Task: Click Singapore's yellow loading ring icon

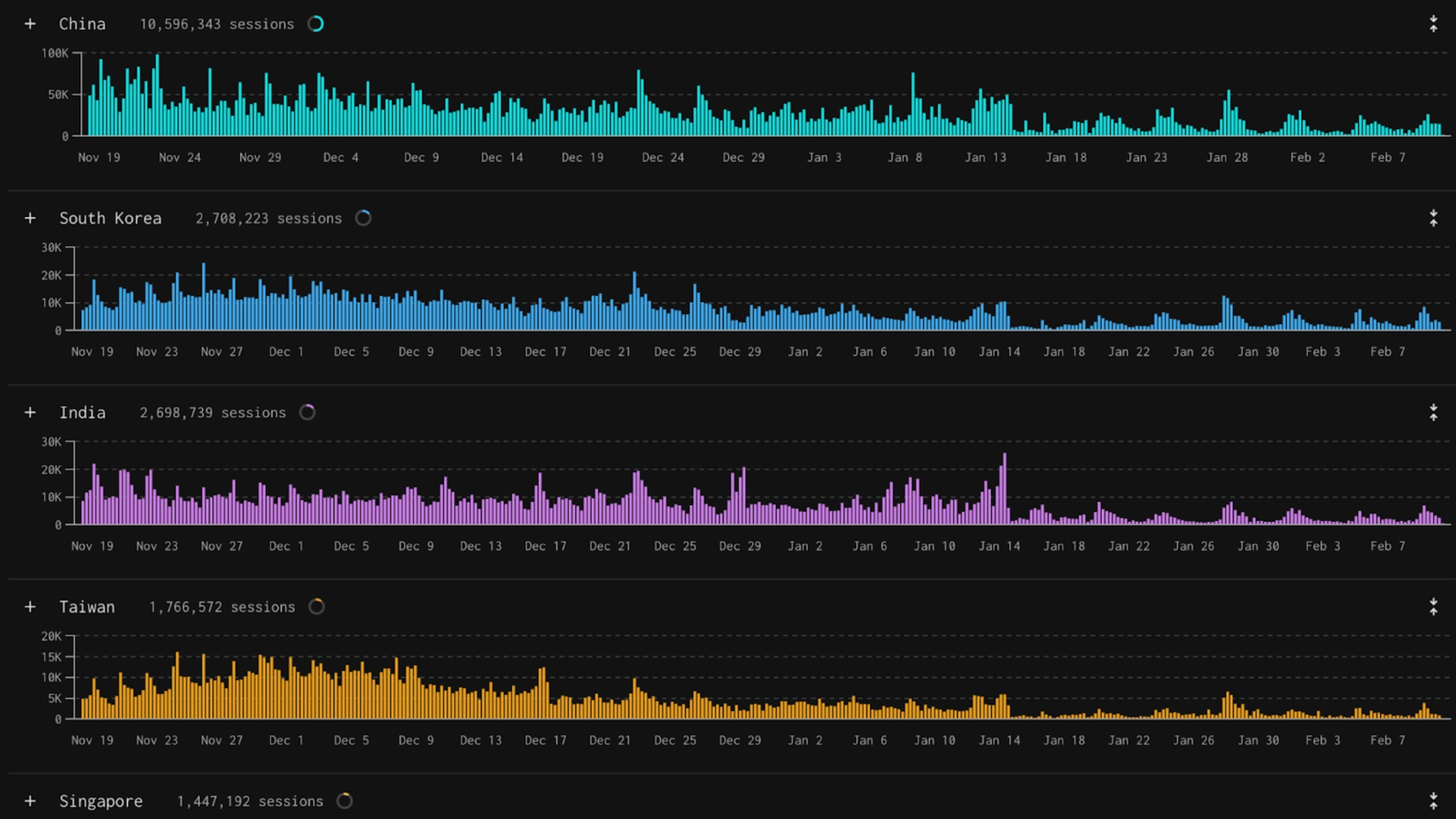Action: (344, 801)
